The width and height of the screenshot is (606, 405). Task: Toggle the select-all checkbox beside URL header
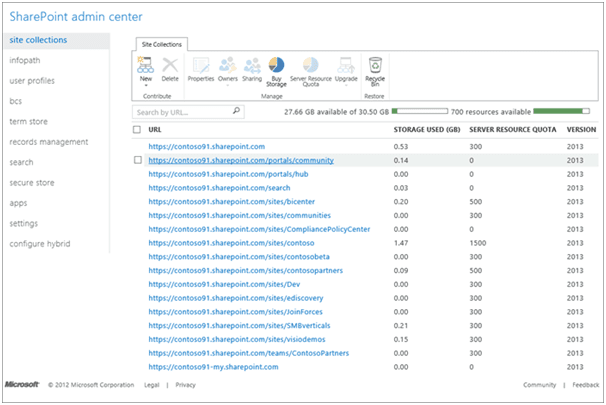pos(137,130)
